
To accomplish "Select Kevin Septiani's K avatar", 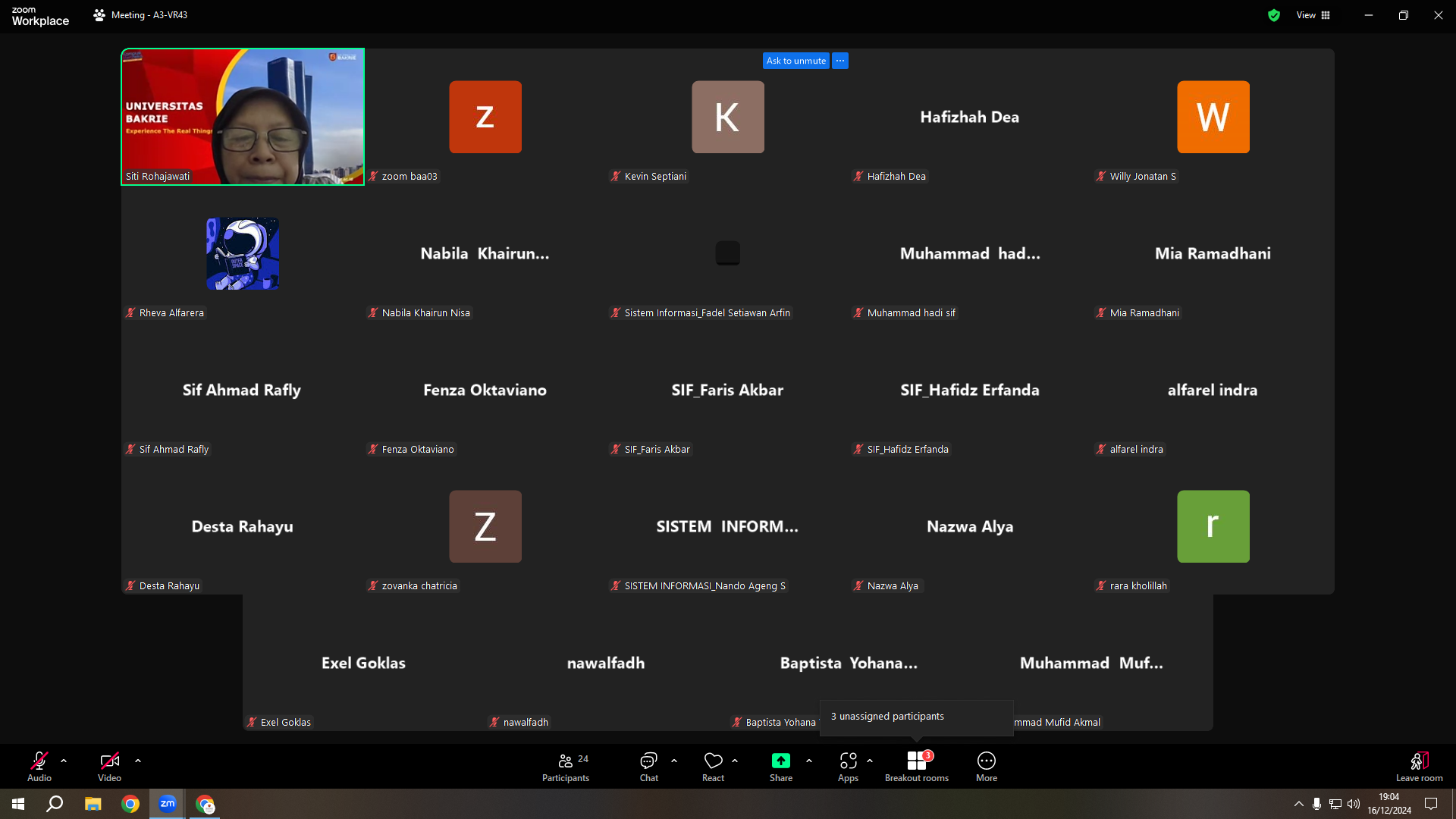I will point(728,117).
